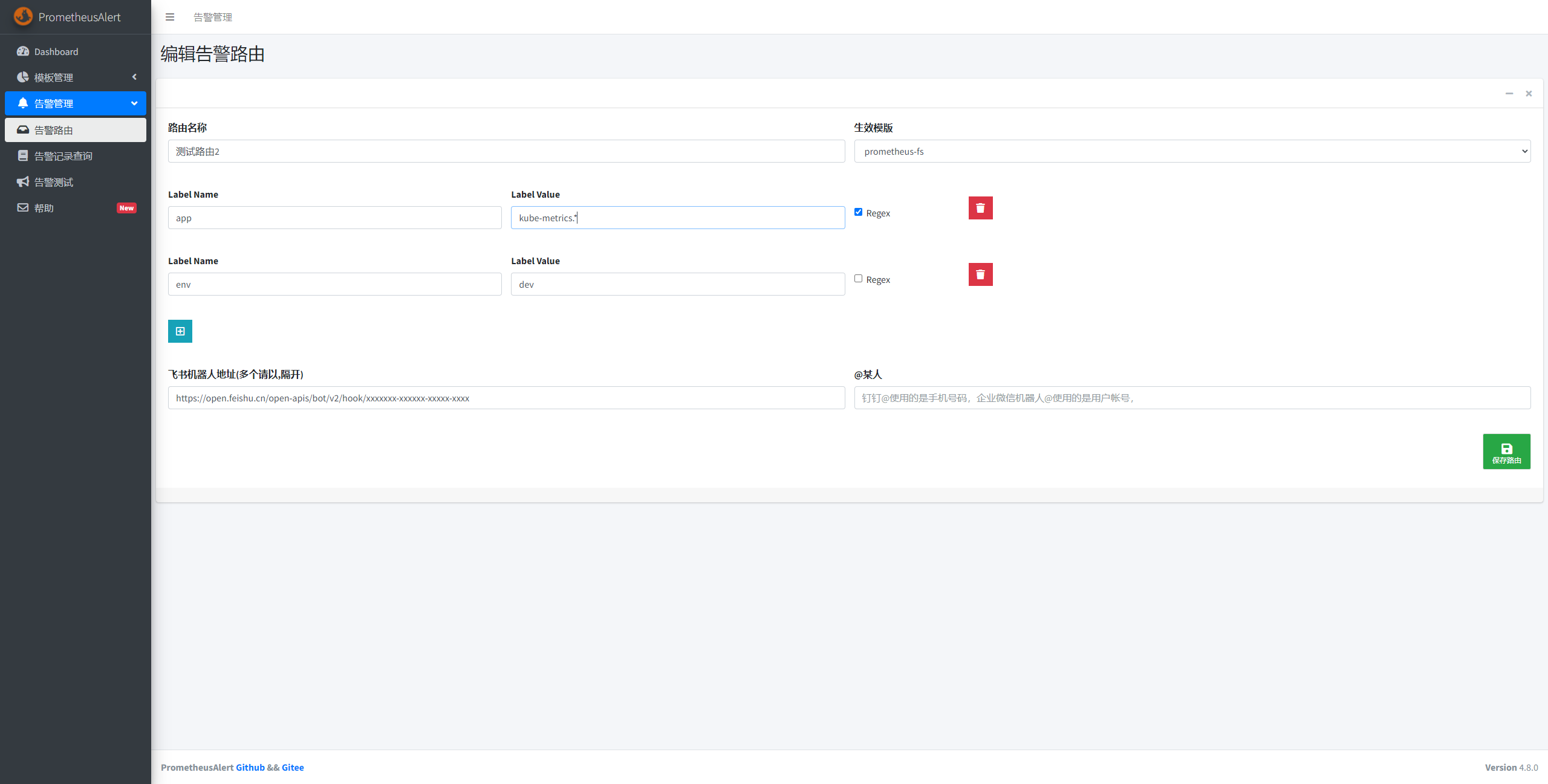Open the 告警记录查询 sidebar item
This screenshot has width=1548, height=784.
tap(76, 156)
